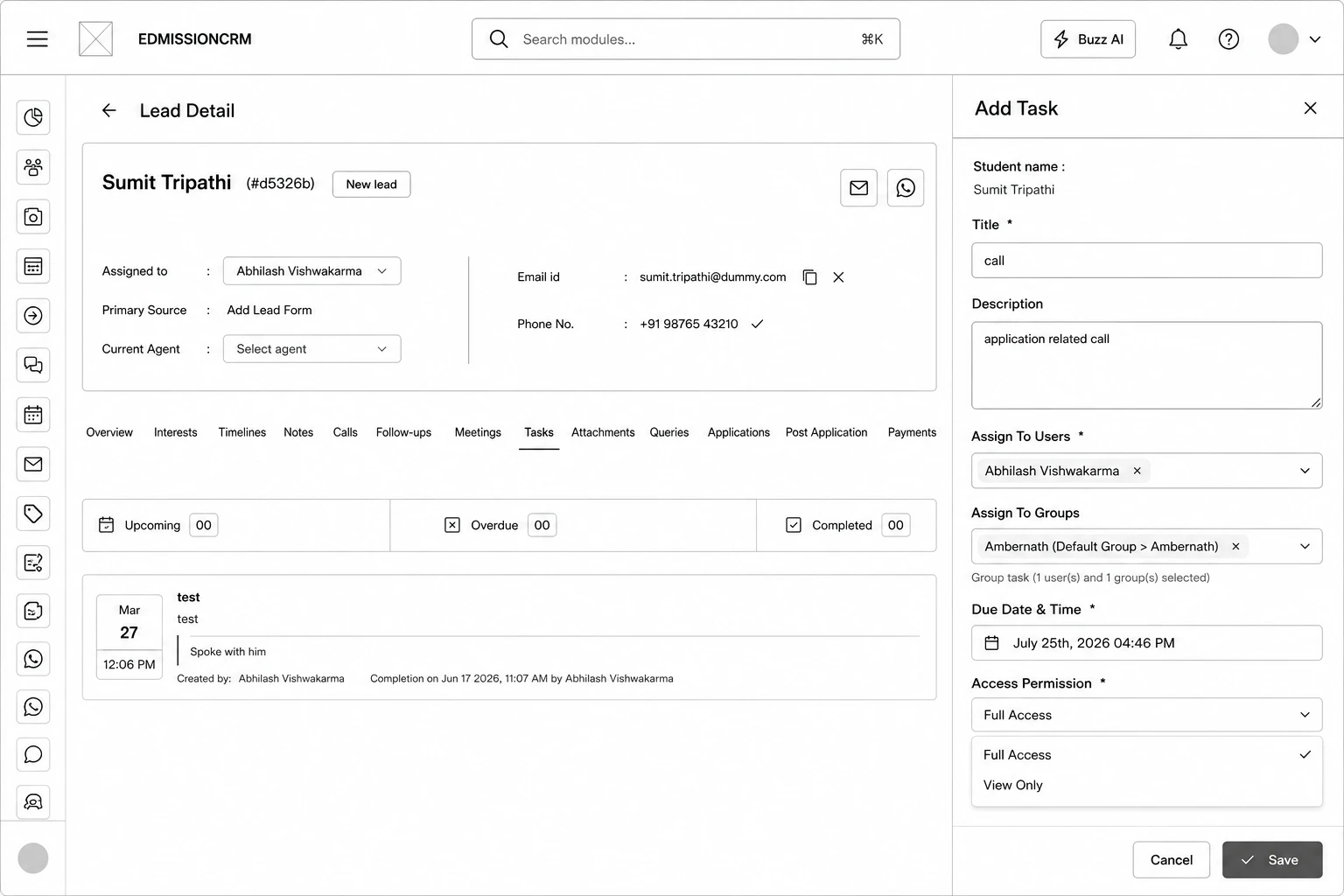This screenshot has height=896, width=1344.
Task: Focus the Search modules field
Action: pos(686,39)
